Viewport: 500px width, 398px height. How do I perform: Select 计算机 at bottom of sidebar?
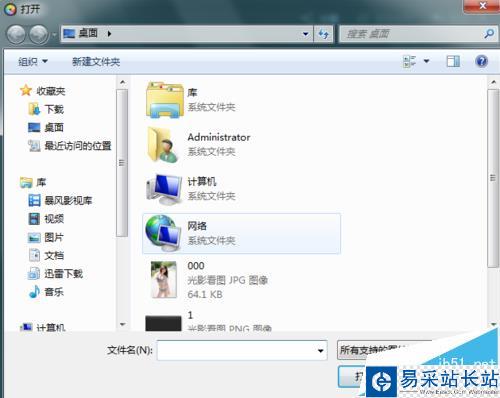[x=51, y=327]
